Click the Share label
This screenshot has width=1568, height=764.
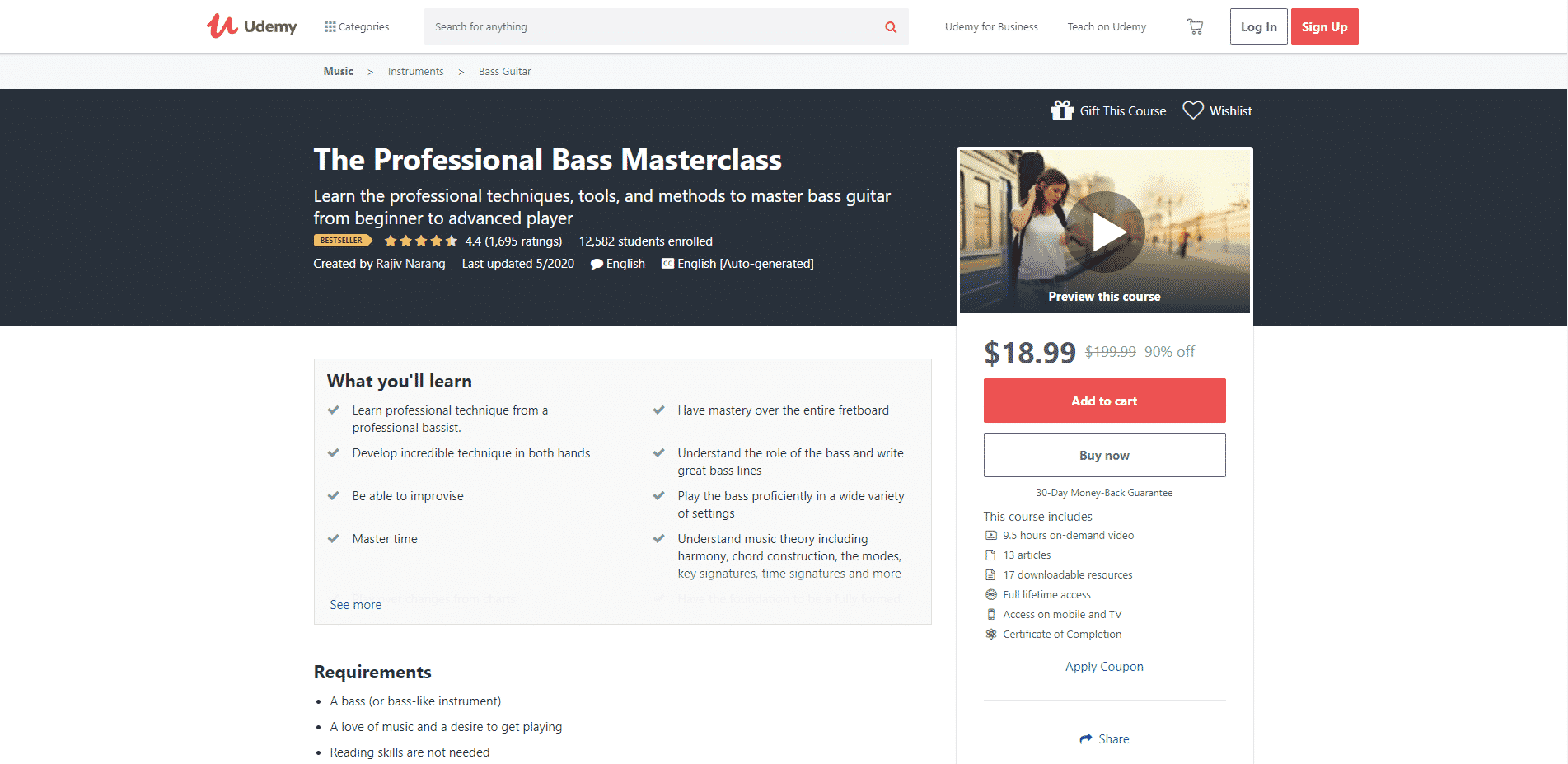[x=1113, y=739]
